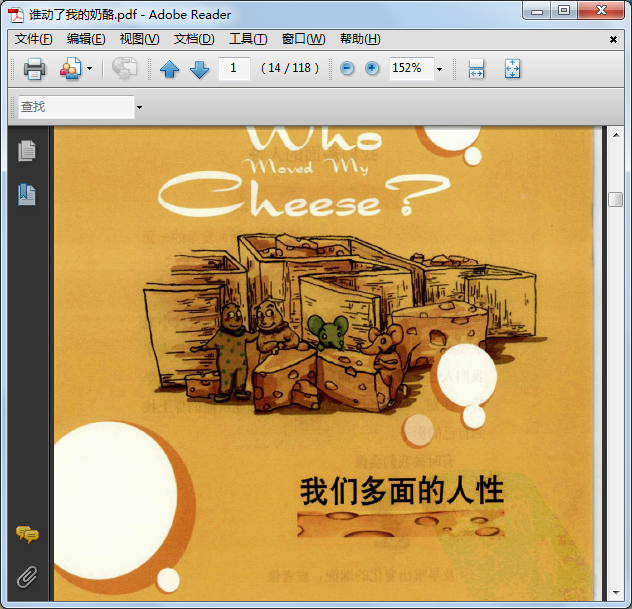Open the 查找 find options dropdown arrow
632x609 pixels.
coord(139,107)
